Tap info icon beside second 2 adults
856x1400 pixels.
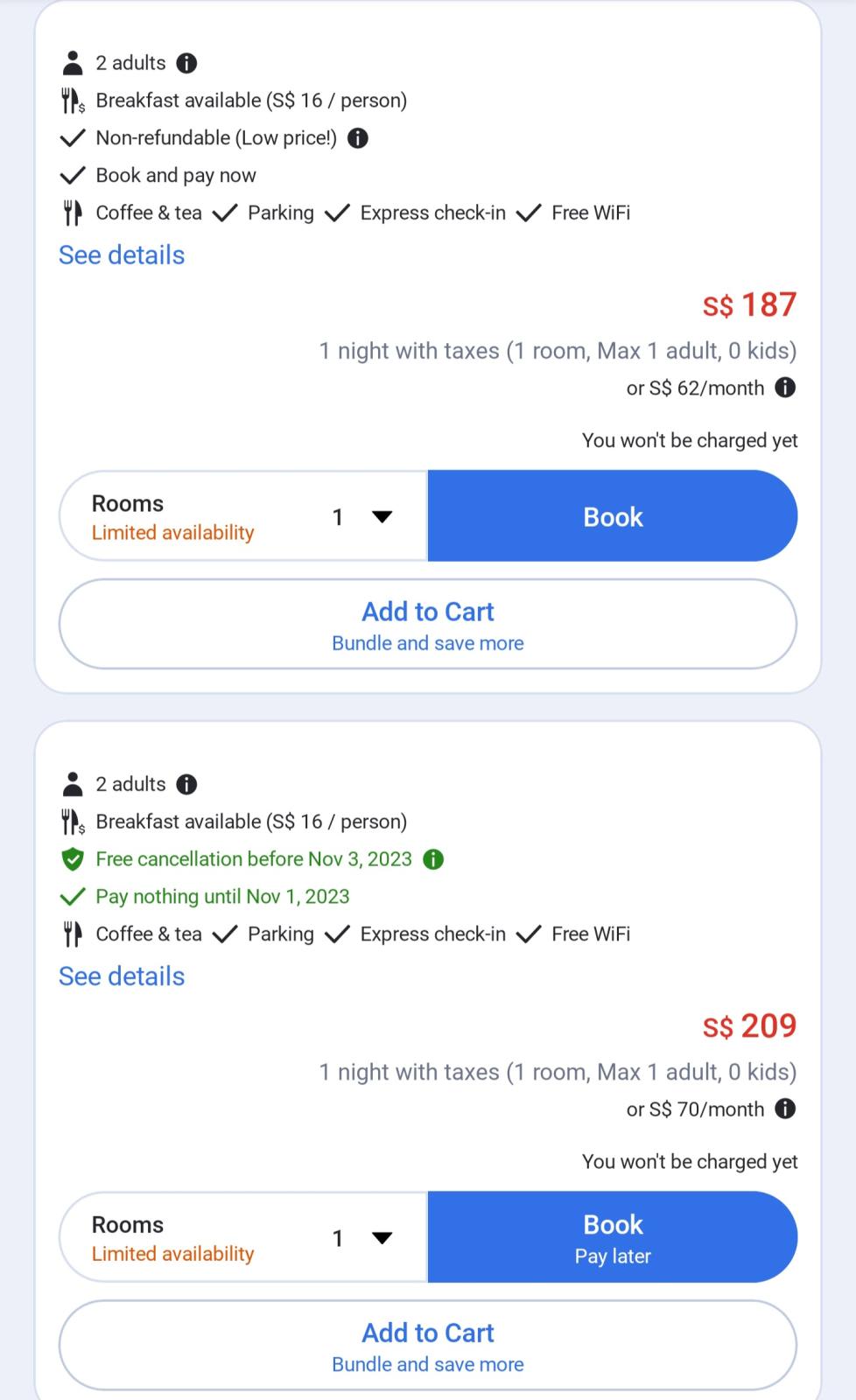186,784
